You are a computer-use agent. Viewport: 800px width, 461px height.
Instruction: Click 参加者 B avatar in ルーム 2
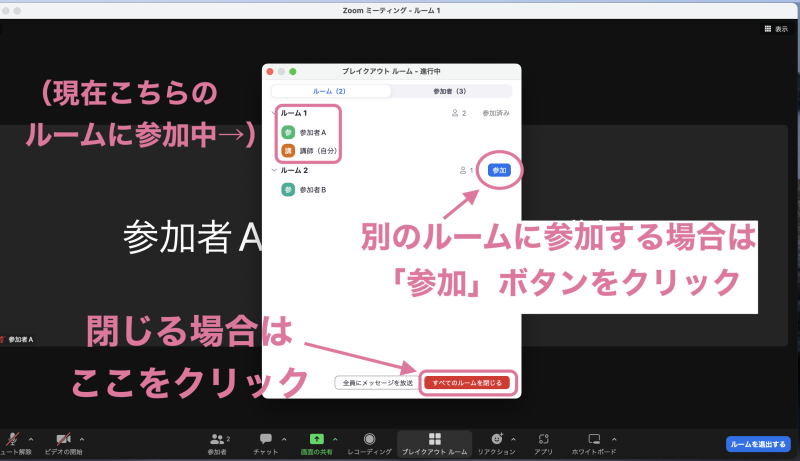pos(288,190)
